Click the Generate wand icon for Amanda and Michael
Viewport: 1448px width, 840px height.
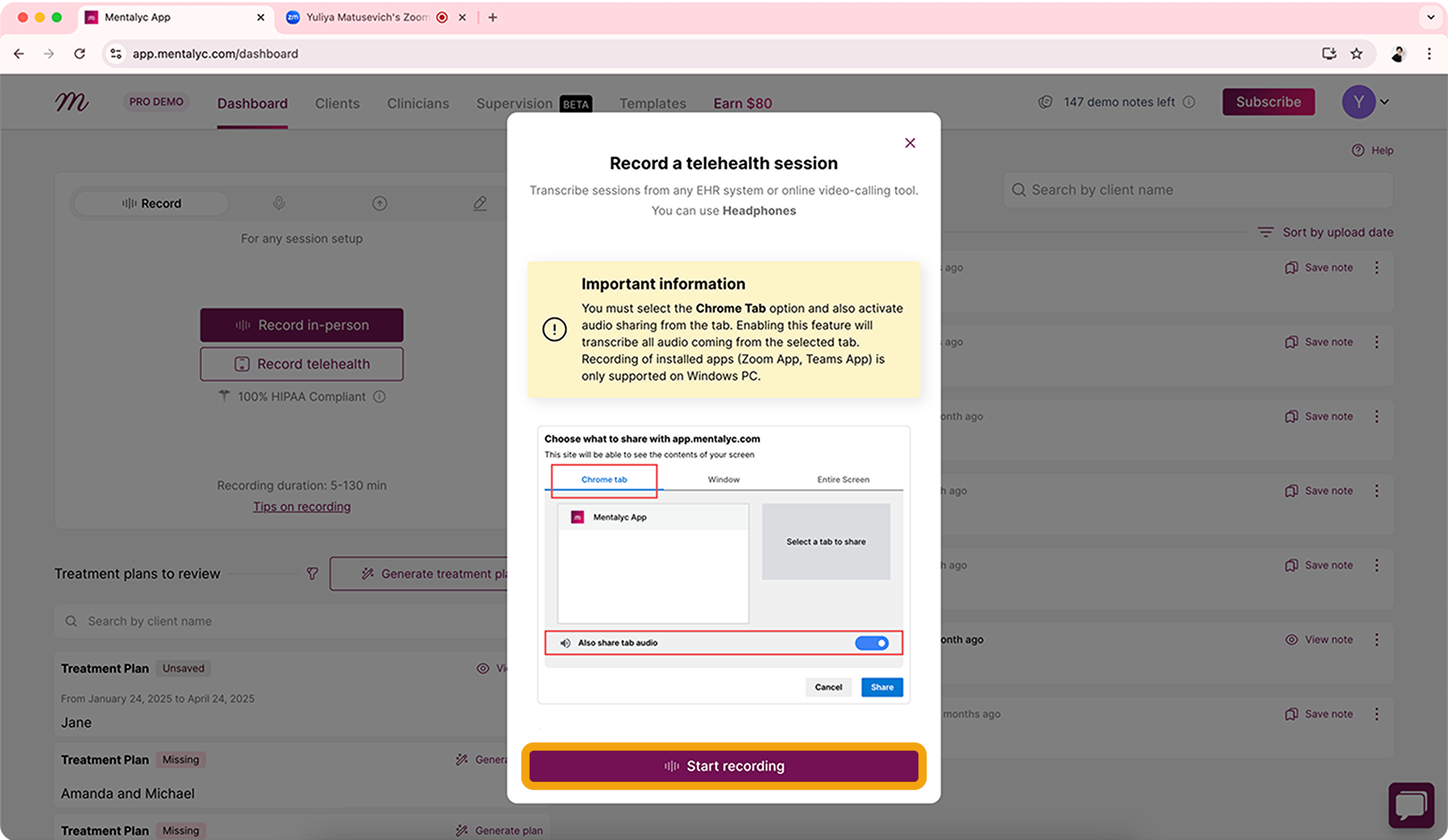[461, 759]
